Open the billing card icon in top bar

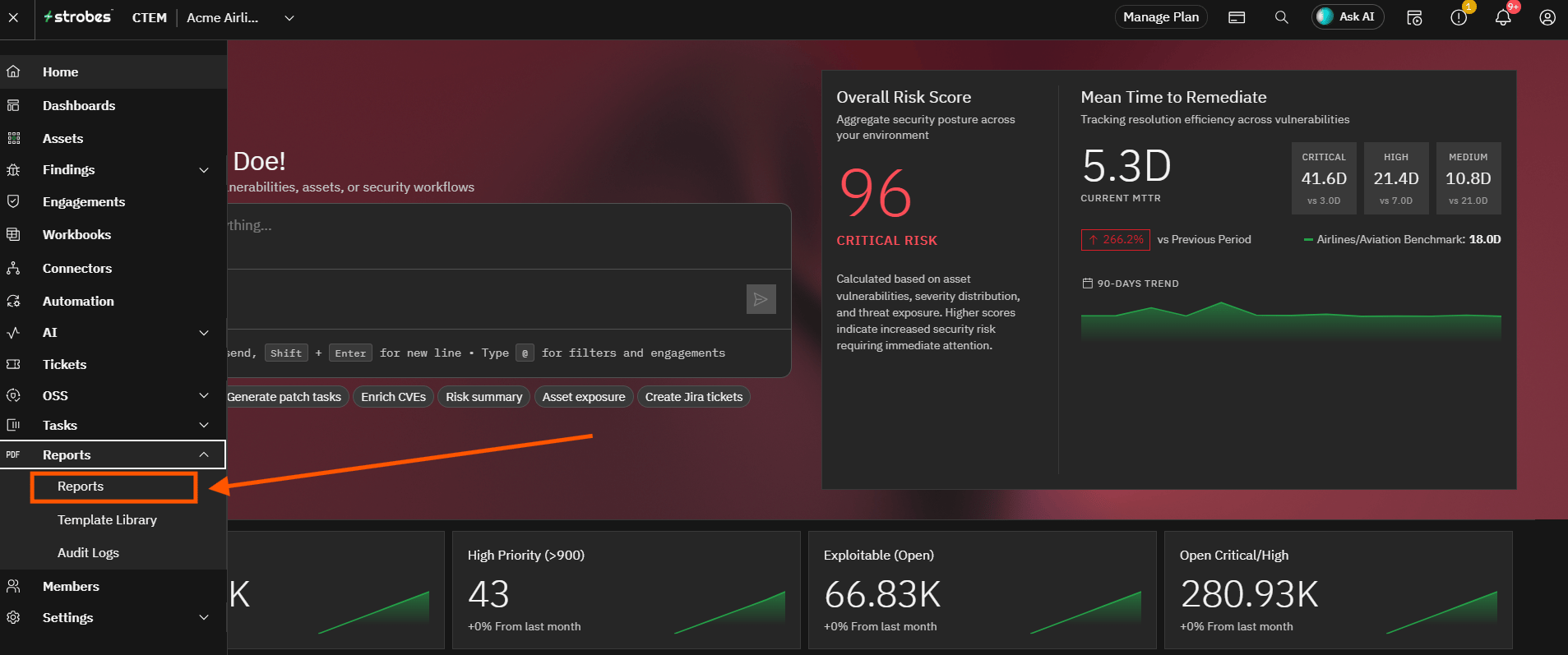[x=1237, y=17]
